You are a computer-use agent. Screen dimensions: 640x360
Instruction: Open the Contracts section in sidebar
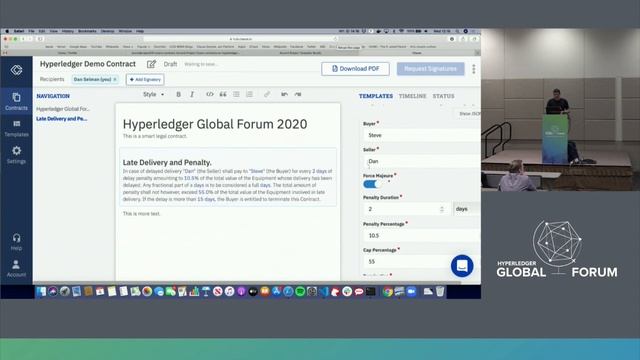pyautogui.click(x=16, y=101)
